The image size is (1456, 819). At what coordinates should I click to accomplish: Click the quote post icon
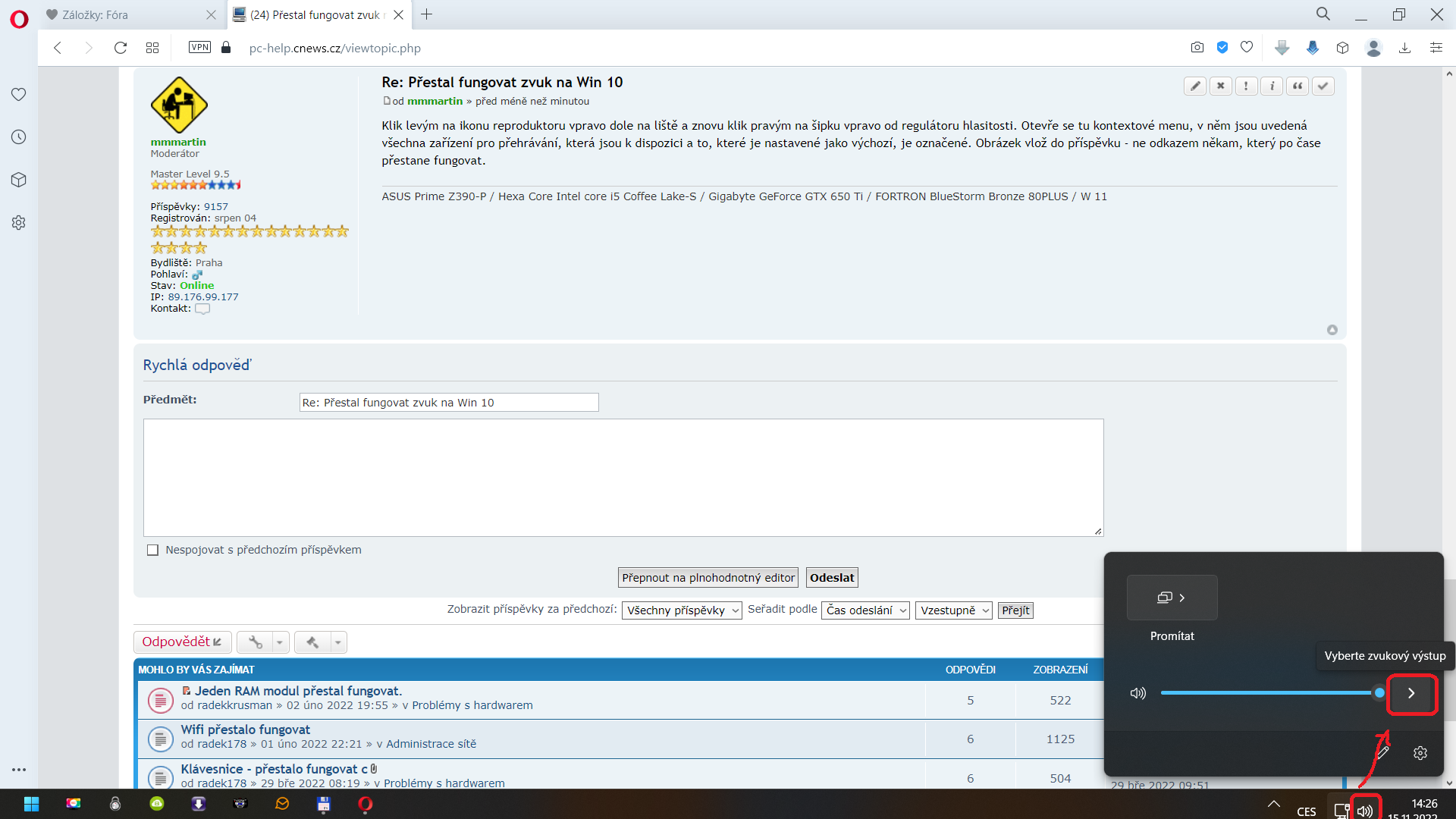pos(1298,86)
